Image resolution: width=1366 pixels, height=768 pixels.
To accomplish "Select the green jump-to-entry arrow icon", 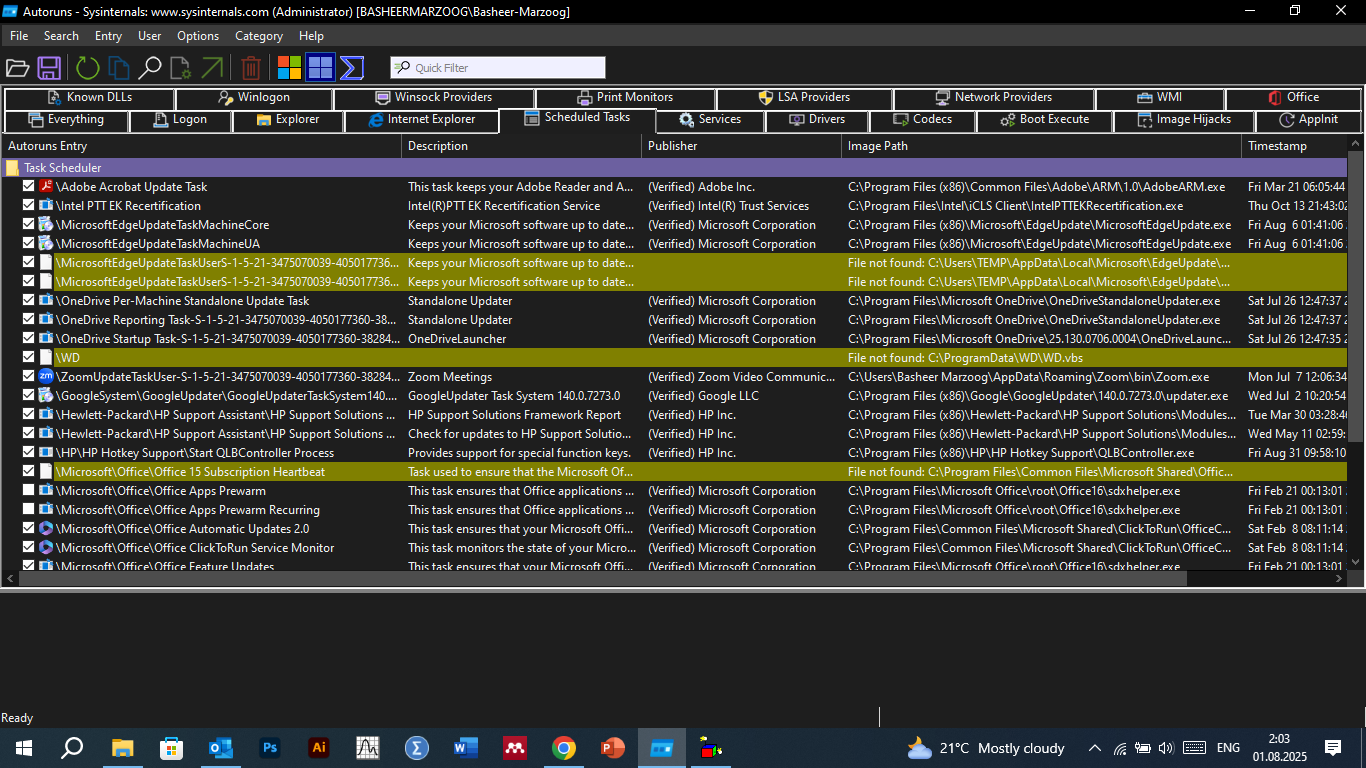I will (x=213, y=67).
